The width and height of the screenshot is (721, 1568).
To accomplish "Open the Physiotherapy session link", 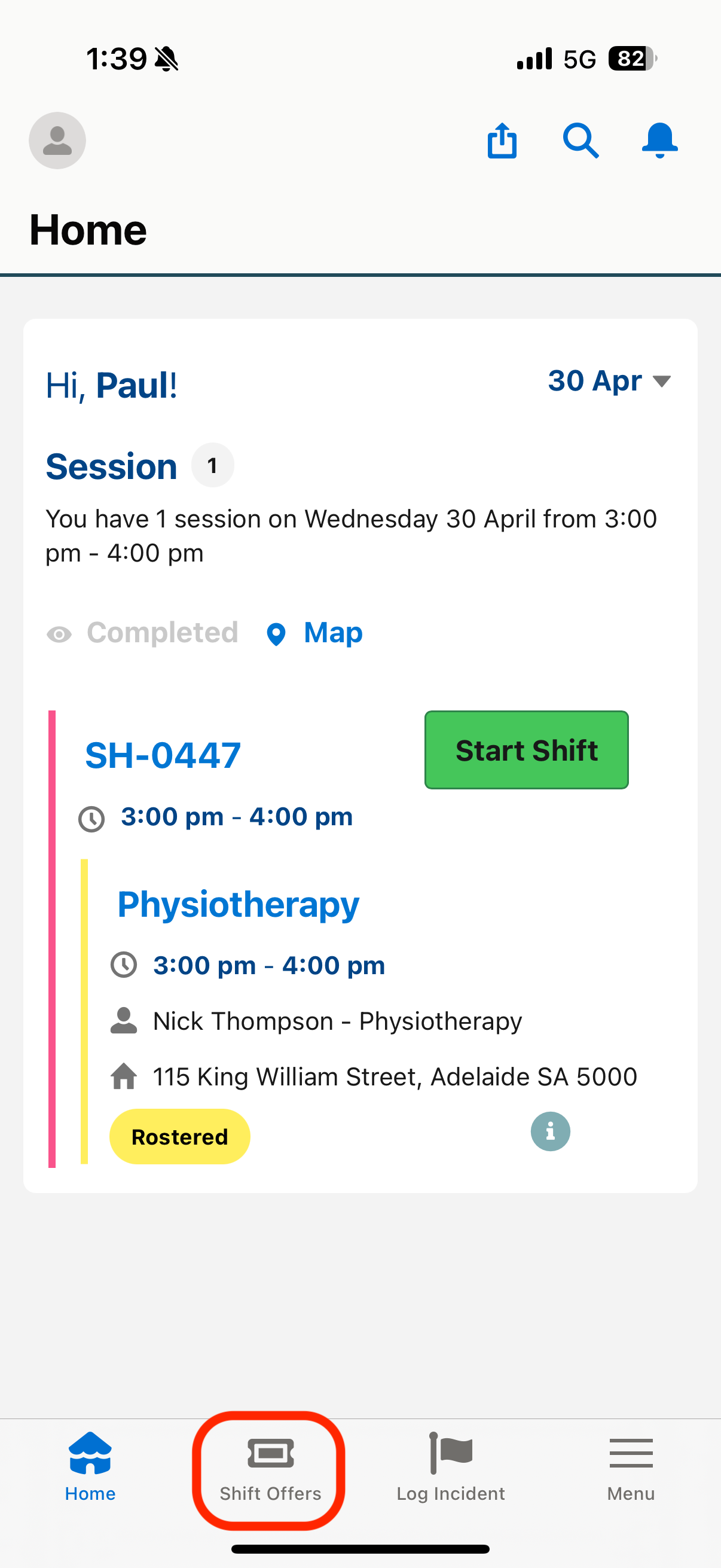I will (x=238, y=905).
